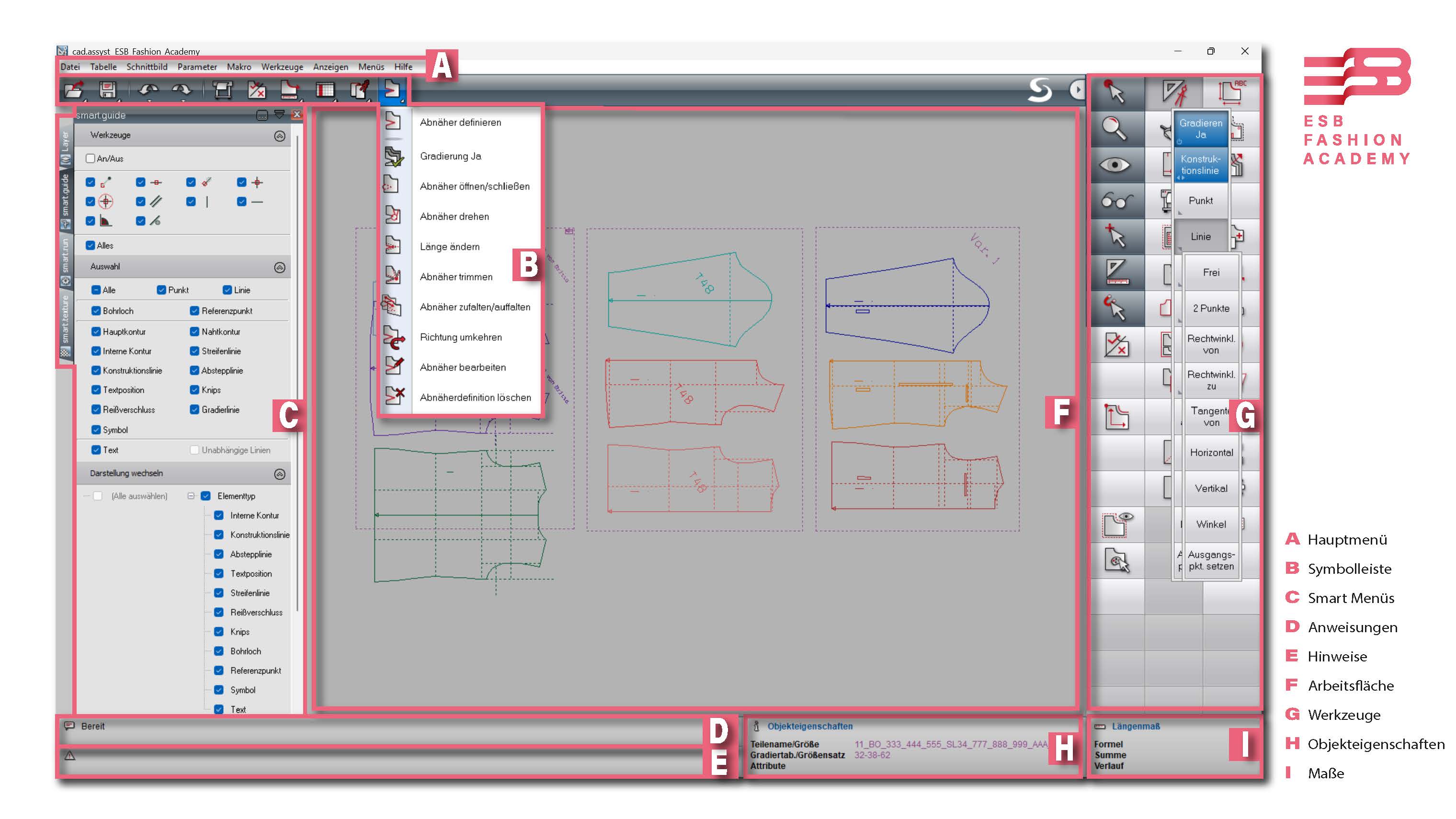Click the save disk toolbar icon

[x=107, y=90]
